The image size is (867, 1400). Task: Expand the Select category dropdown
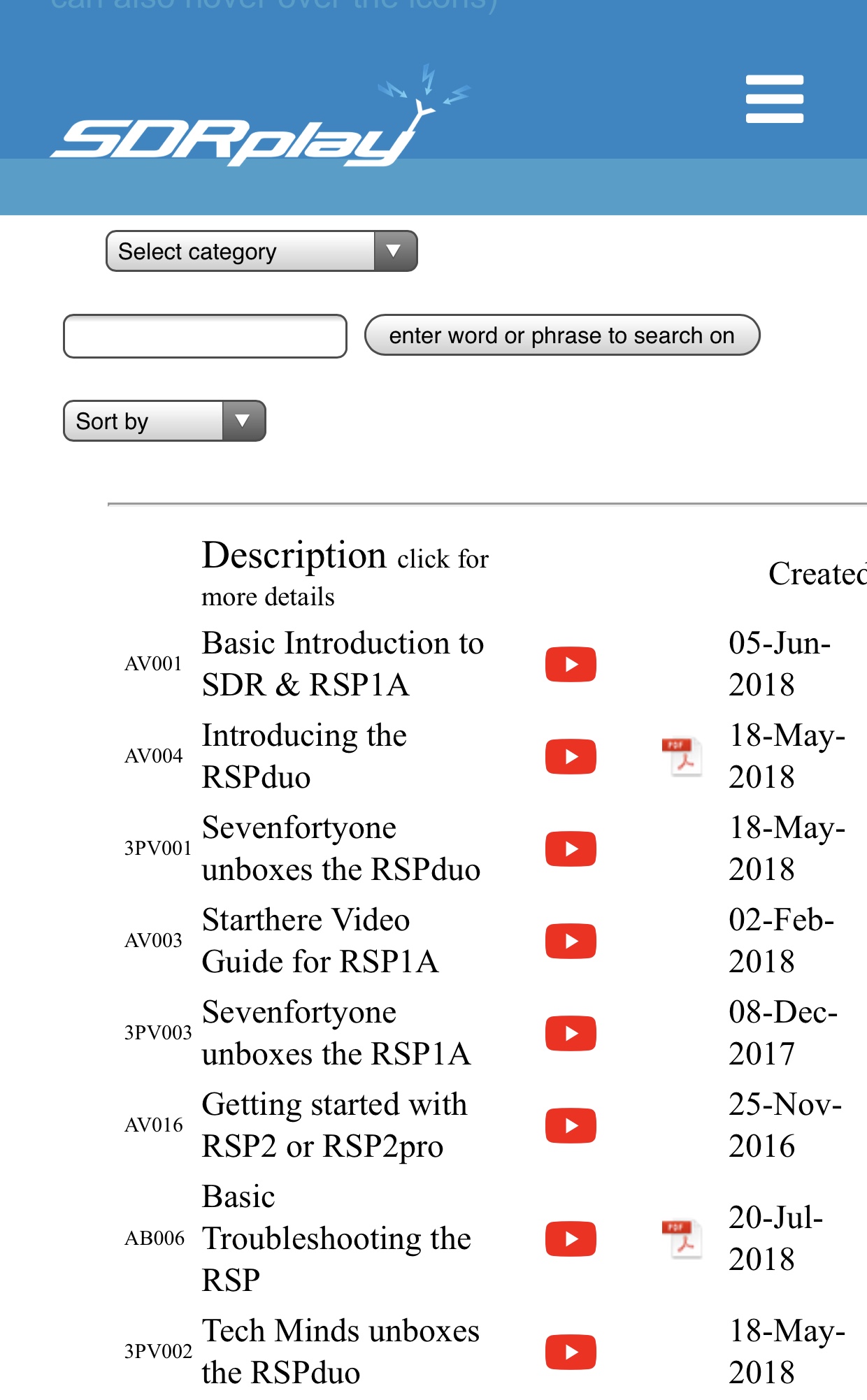click(261, 251)
